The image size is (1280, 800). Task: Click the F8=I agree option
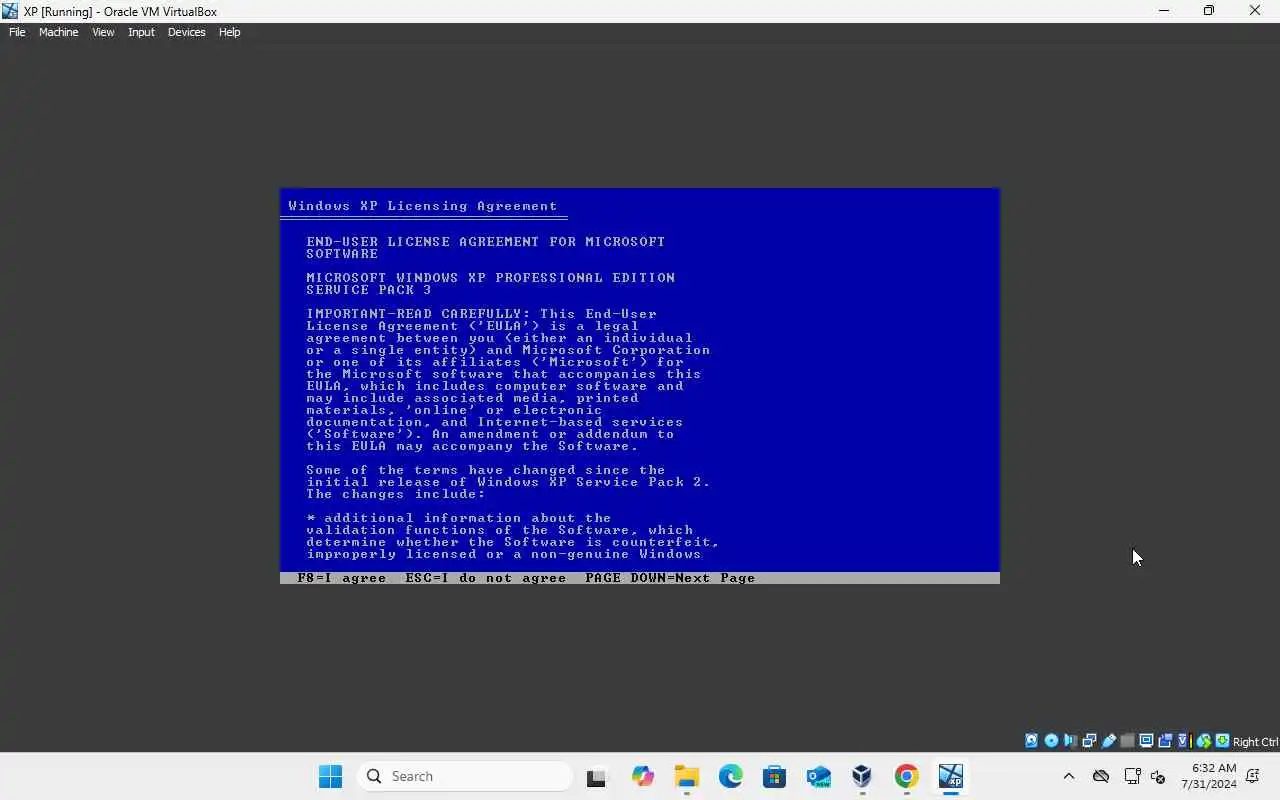point(342,578)
